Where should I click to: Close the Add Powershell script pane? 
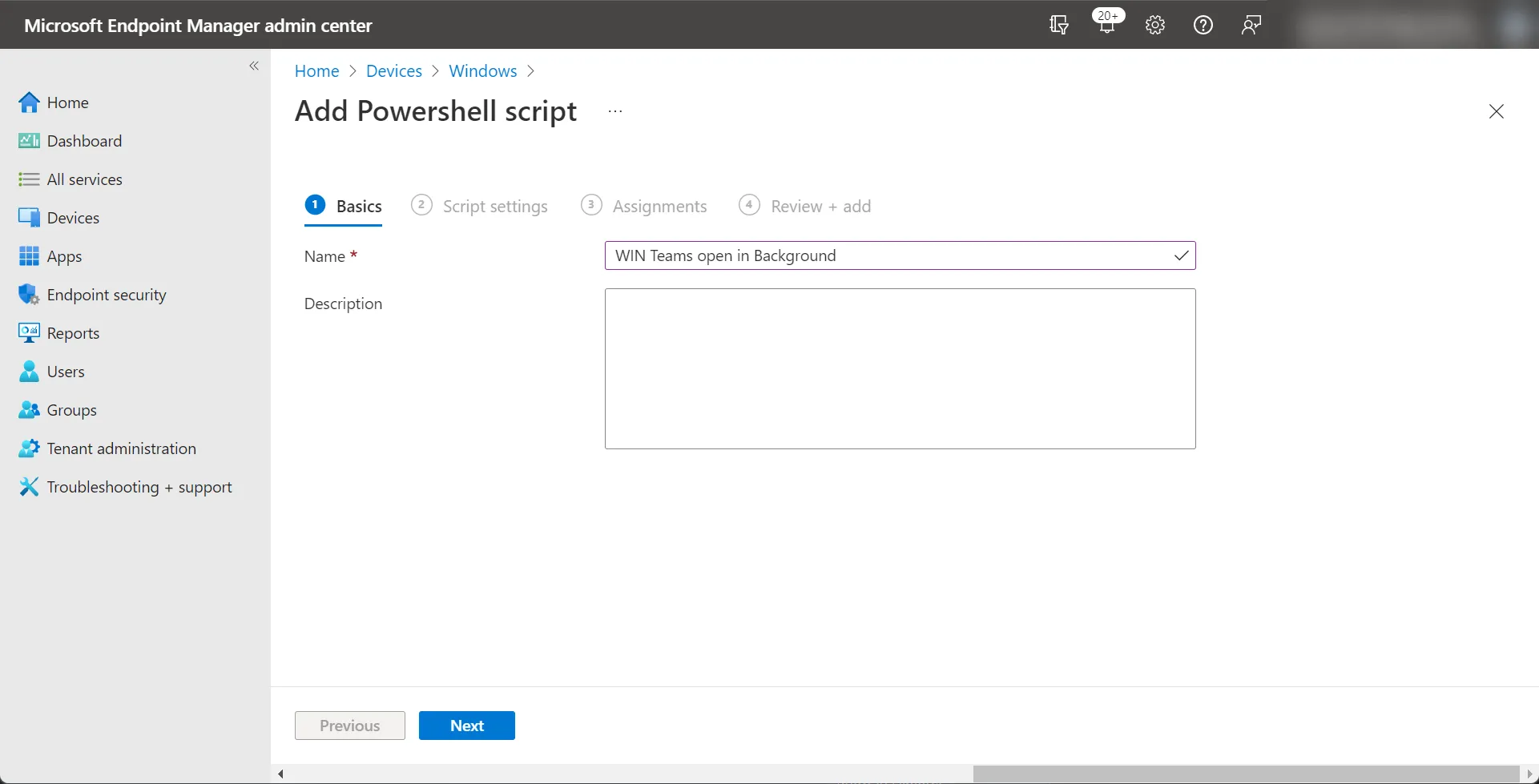tap(1496, 111)
